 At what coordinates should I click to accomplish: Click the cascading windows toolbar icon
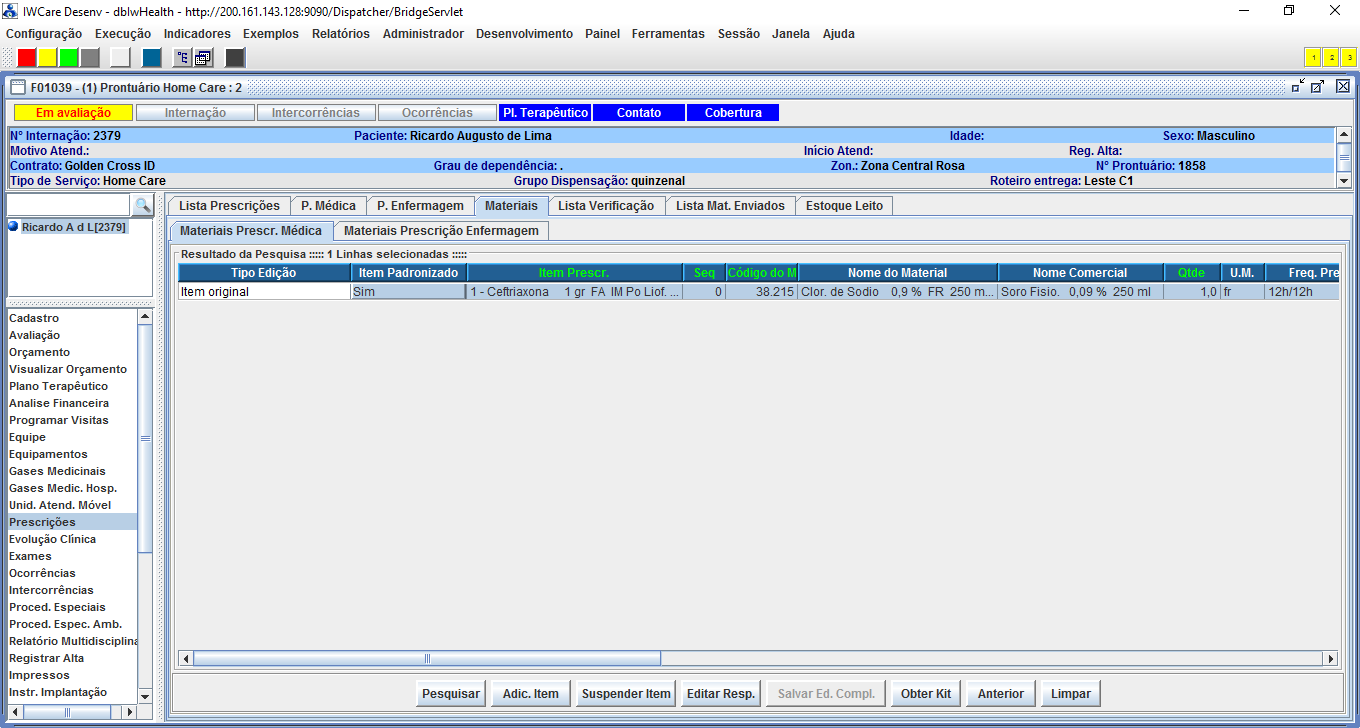tap(203, 57)
